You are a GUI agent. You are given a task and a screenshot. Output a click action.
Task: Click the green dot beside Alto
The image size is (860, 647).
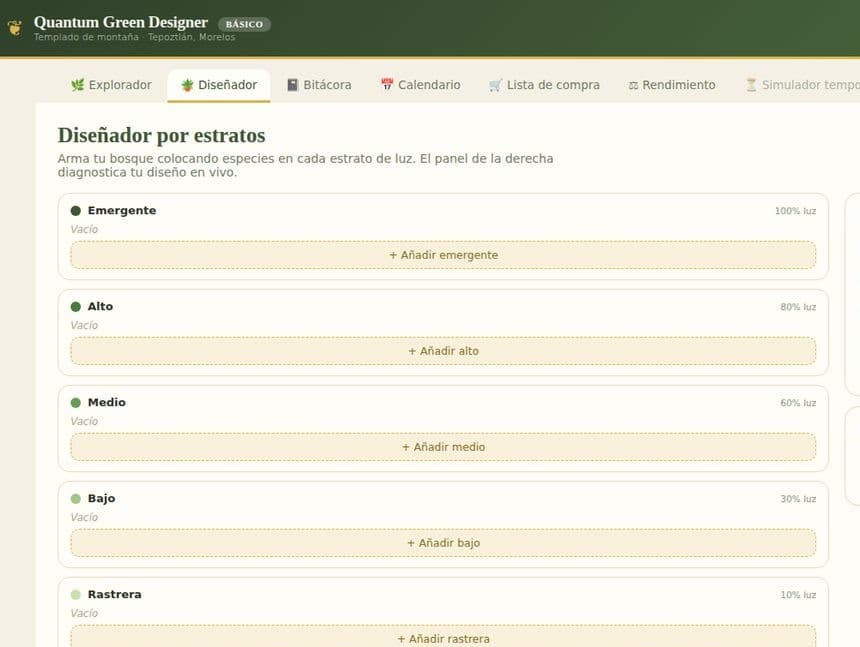(x=76, y=307)
